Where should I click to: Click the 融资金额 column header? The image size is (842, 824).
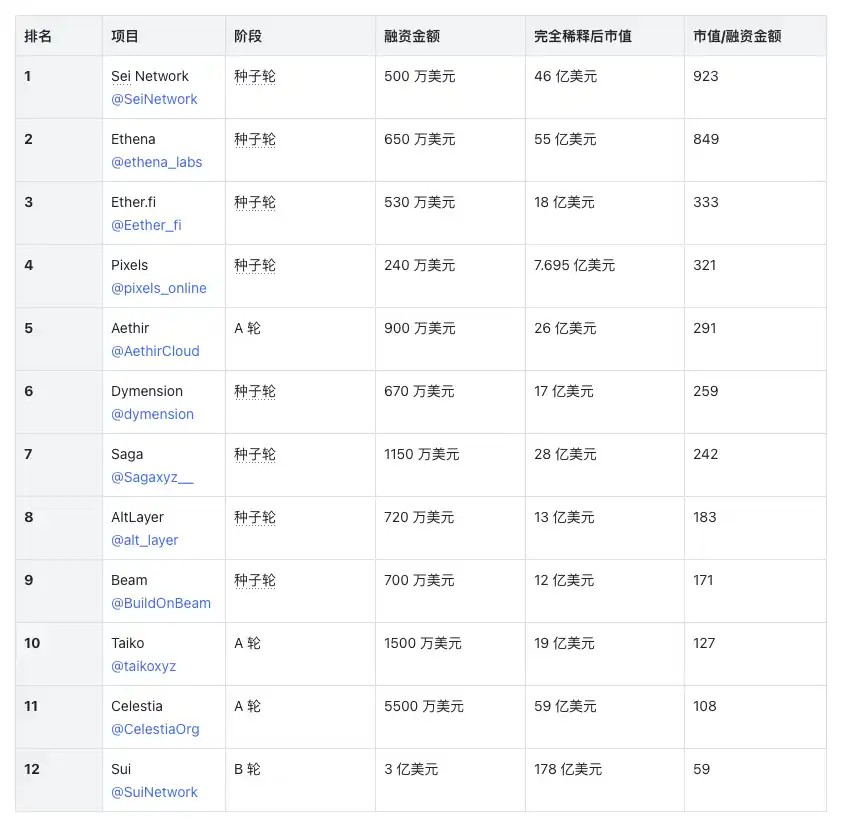pos(411,36)
